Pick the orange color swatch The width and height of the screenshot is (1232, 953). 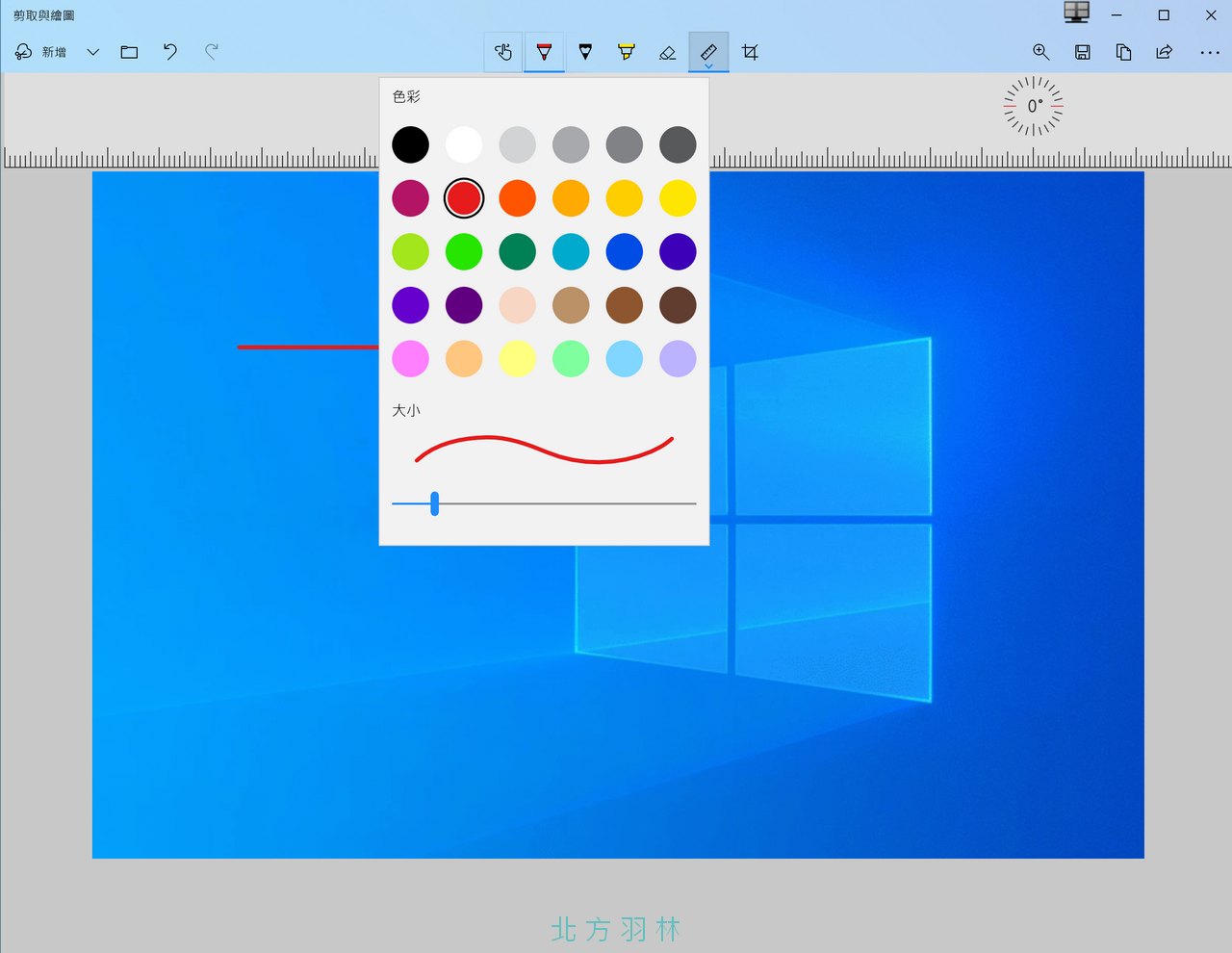point(518,198)
